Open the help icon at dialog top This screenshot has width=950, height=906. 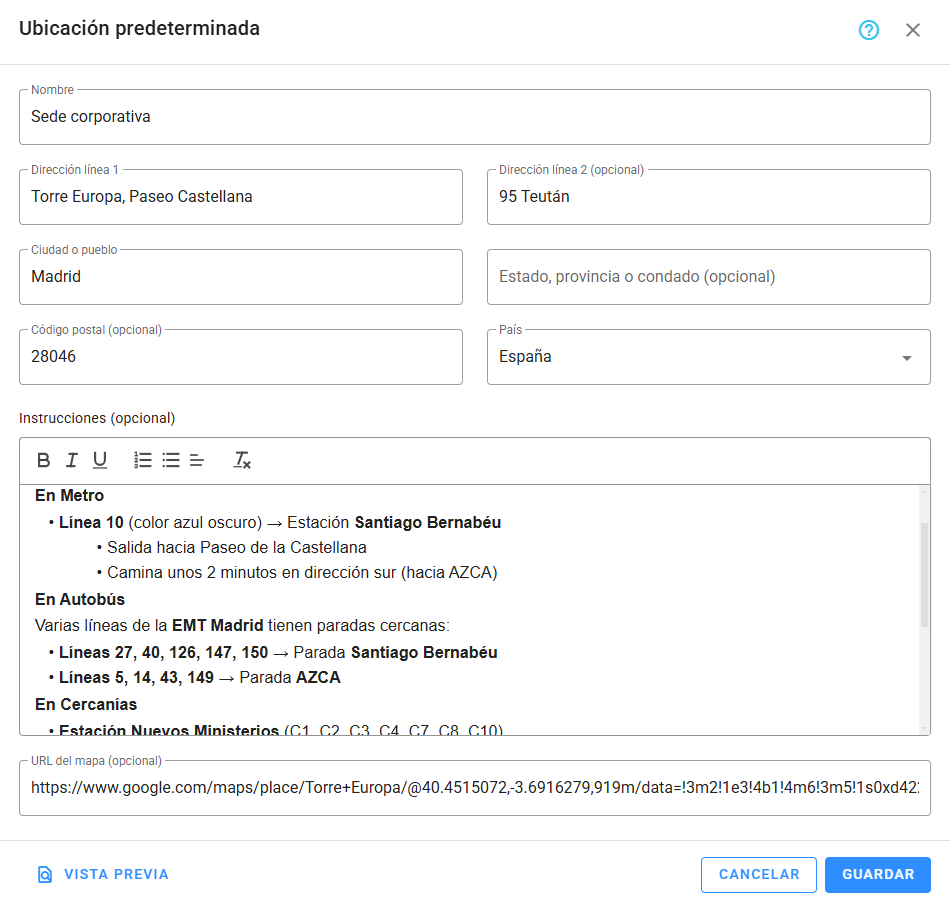[868, 30]
